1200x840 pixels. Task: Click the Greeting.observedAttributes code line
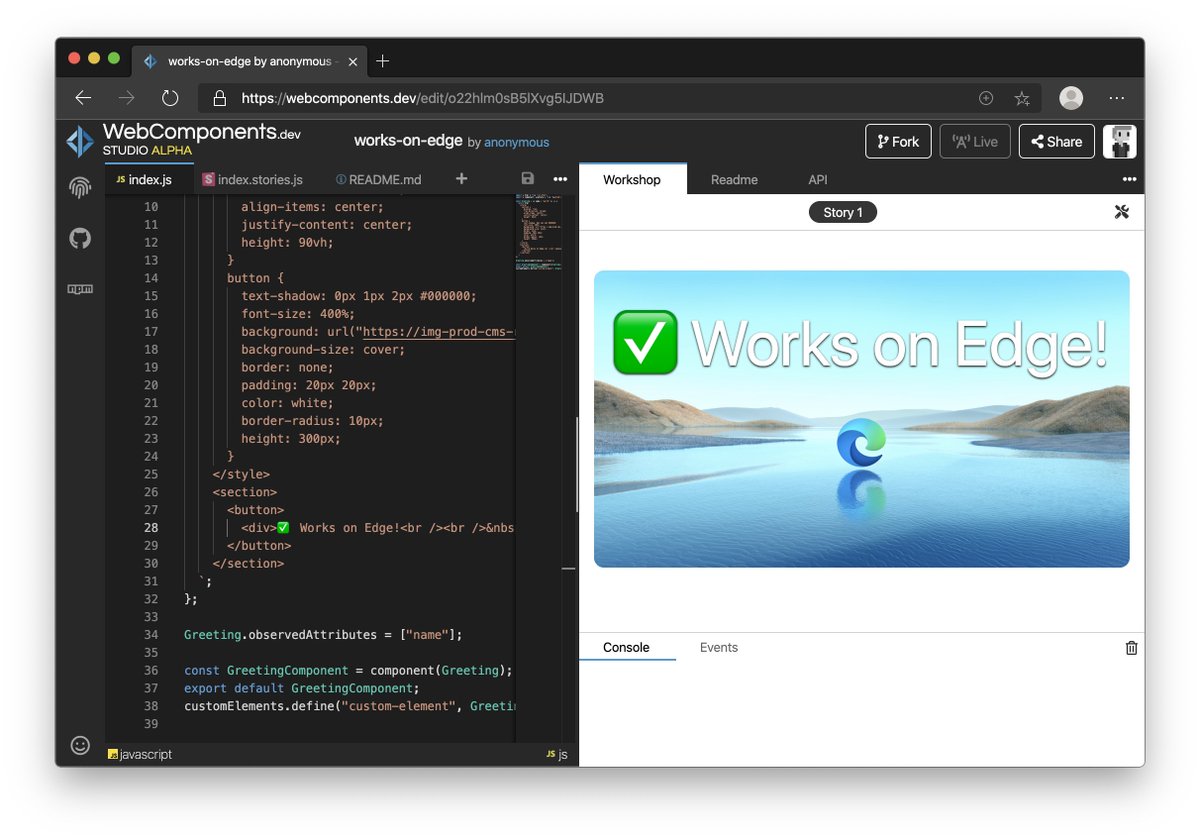pyautogui.click(x=323, y=634)
